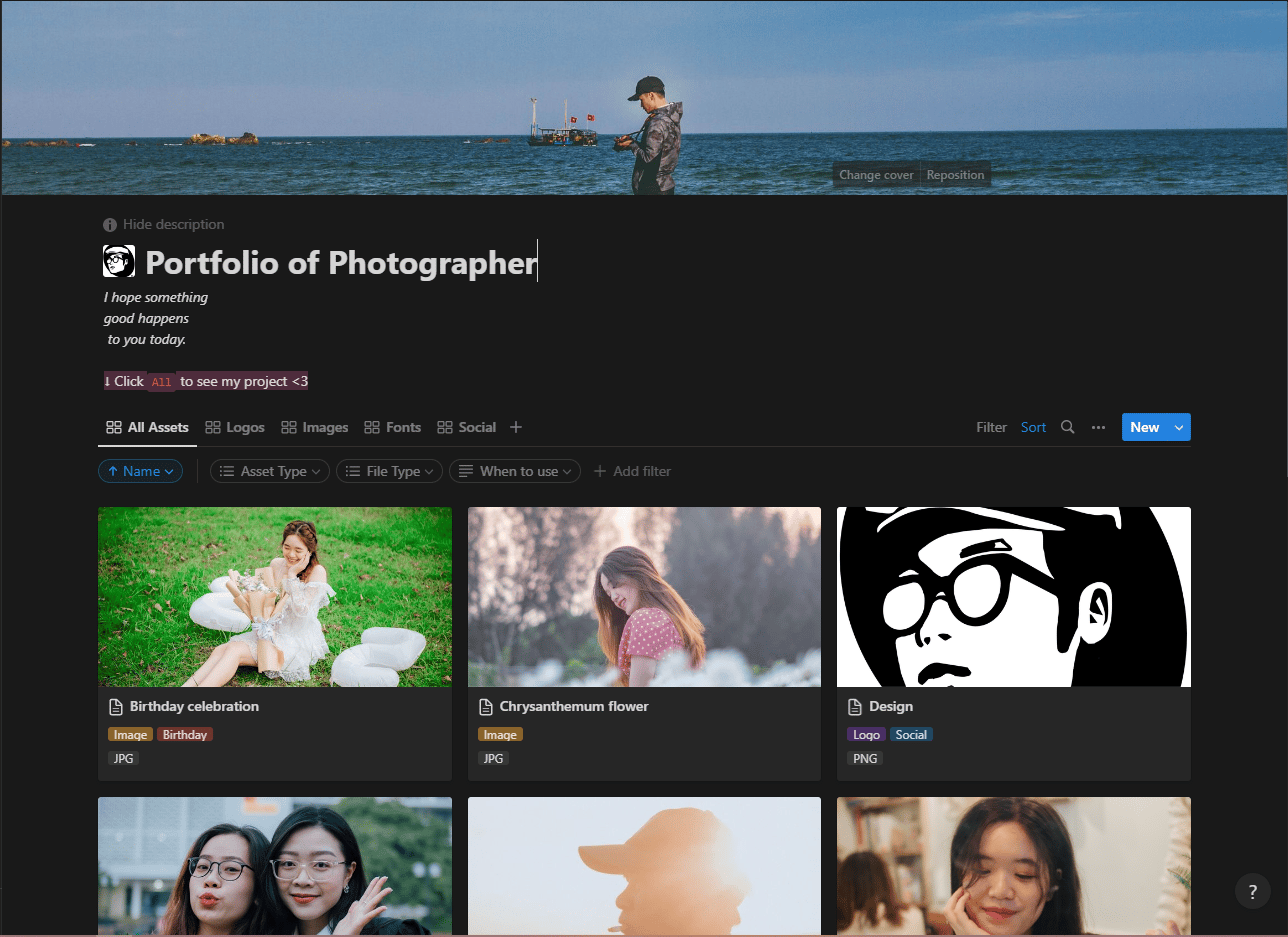Expand the dropdown arrow beside New button
Image resolution: width=1288 pixels, height=937 pixels.
tap(1179, 427)
